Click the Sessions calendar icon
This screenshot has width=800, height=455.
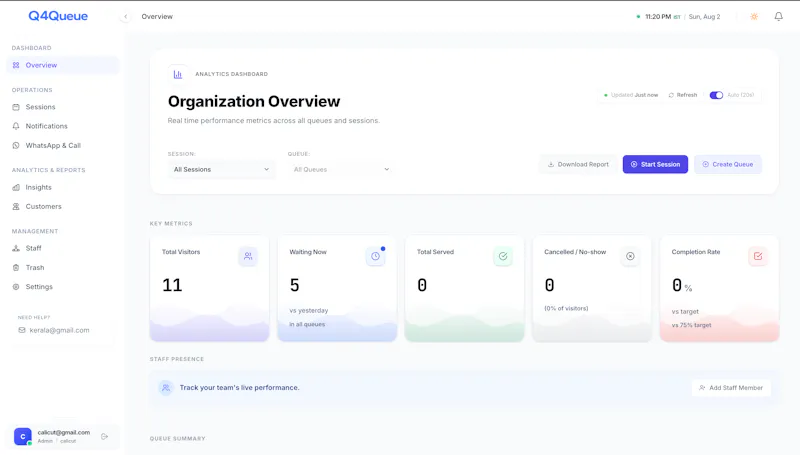point(16,107)
